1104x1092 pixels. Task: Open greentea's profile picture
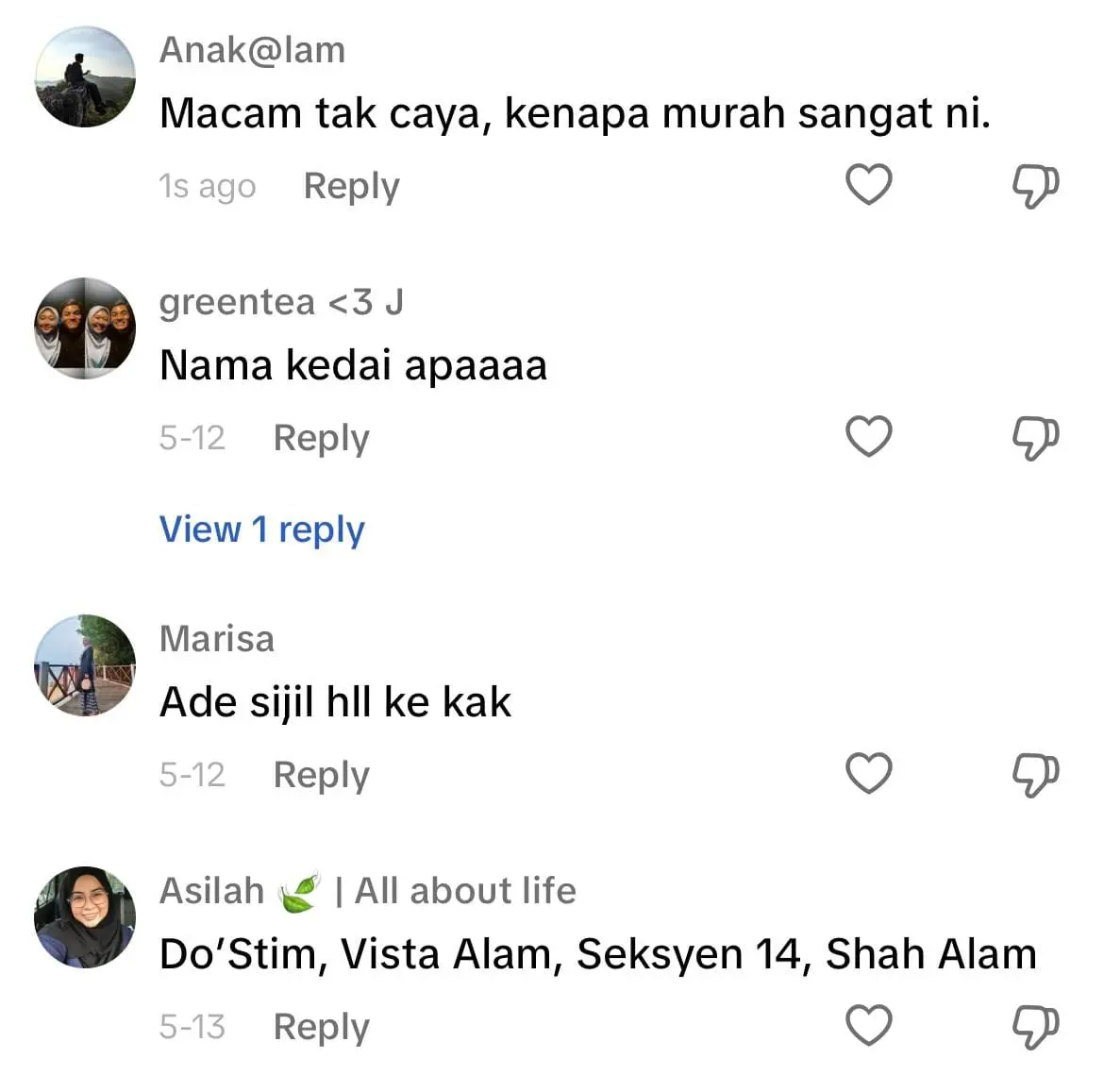click(x=85, y=328)
